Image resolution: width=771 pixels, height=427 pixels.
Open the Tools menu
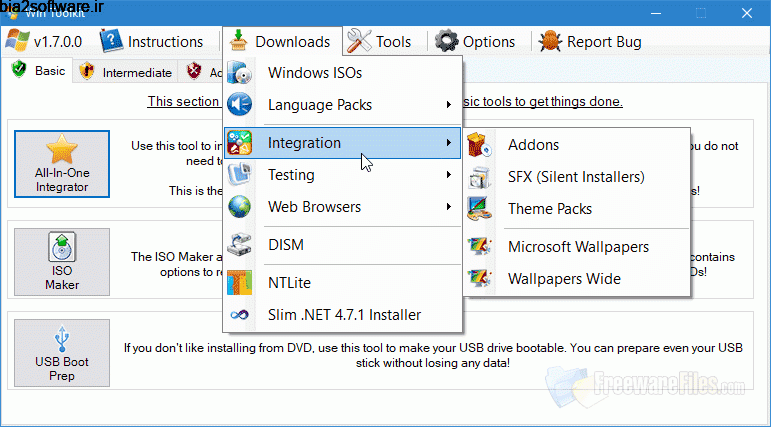point(379,41)
